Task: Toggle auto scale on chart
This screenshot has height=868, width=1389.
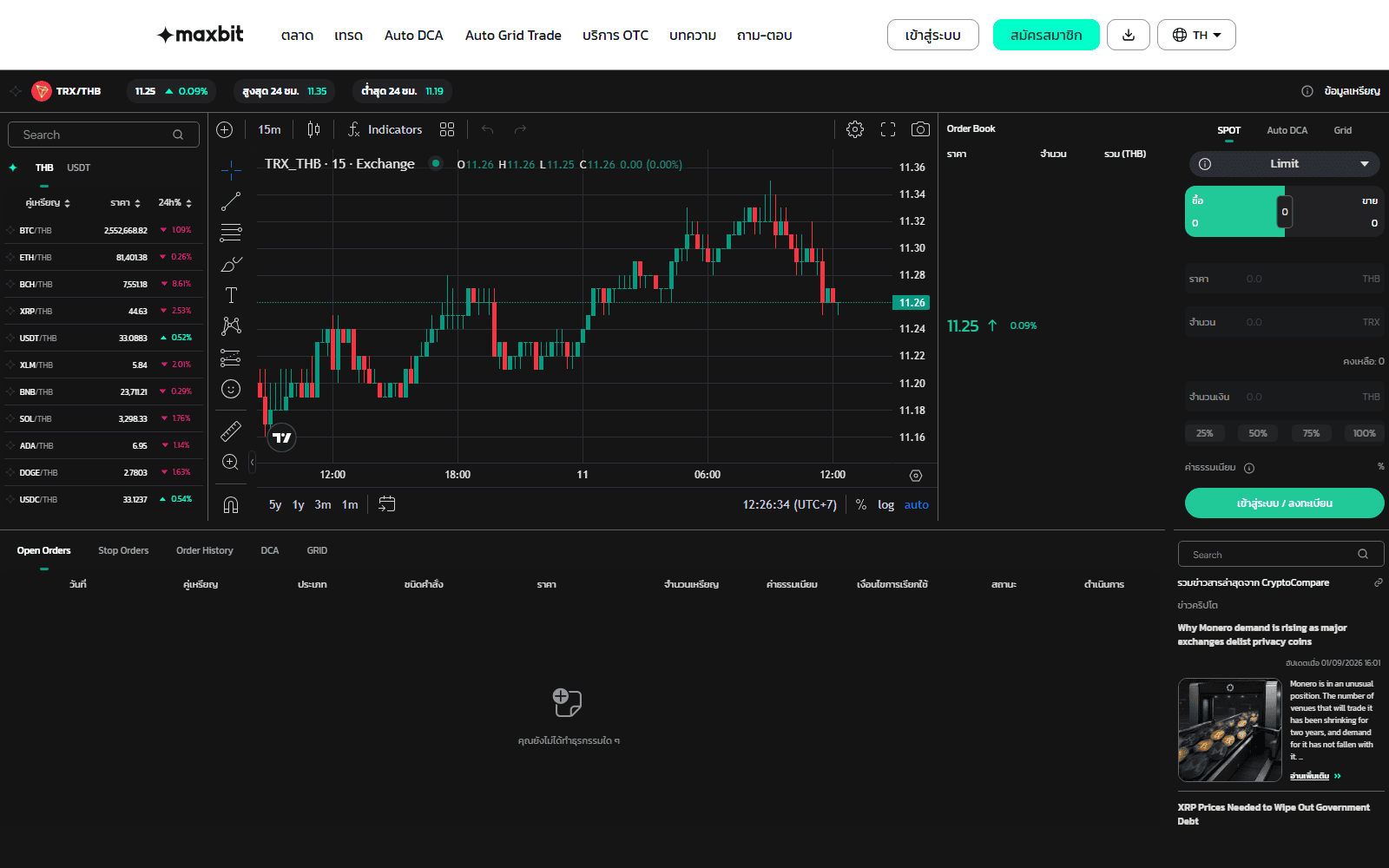Action: pos(917,504)
